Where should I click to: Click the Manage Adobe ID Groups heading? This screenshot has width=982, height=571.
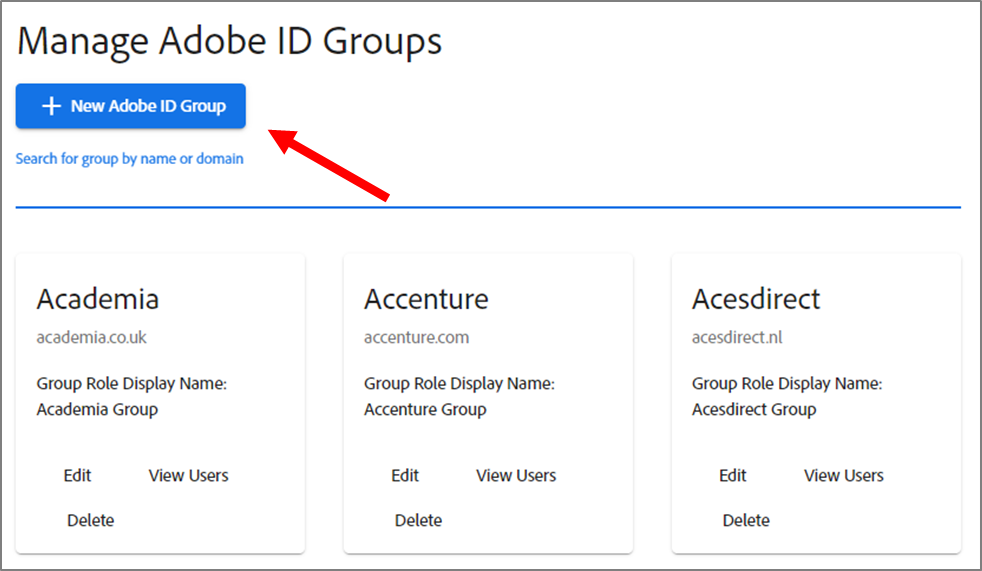pos(229,41)
